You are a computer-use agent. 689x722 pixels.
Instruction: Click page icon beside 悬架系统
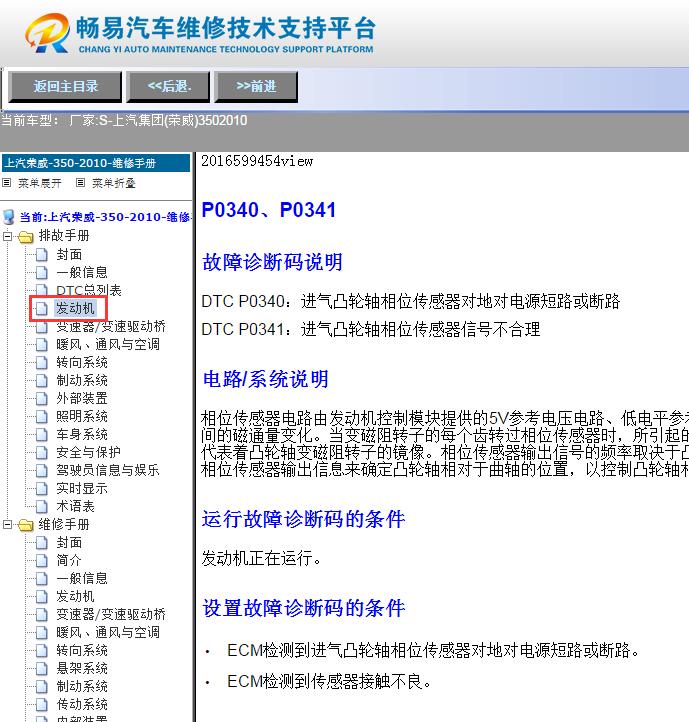(42, 668)
